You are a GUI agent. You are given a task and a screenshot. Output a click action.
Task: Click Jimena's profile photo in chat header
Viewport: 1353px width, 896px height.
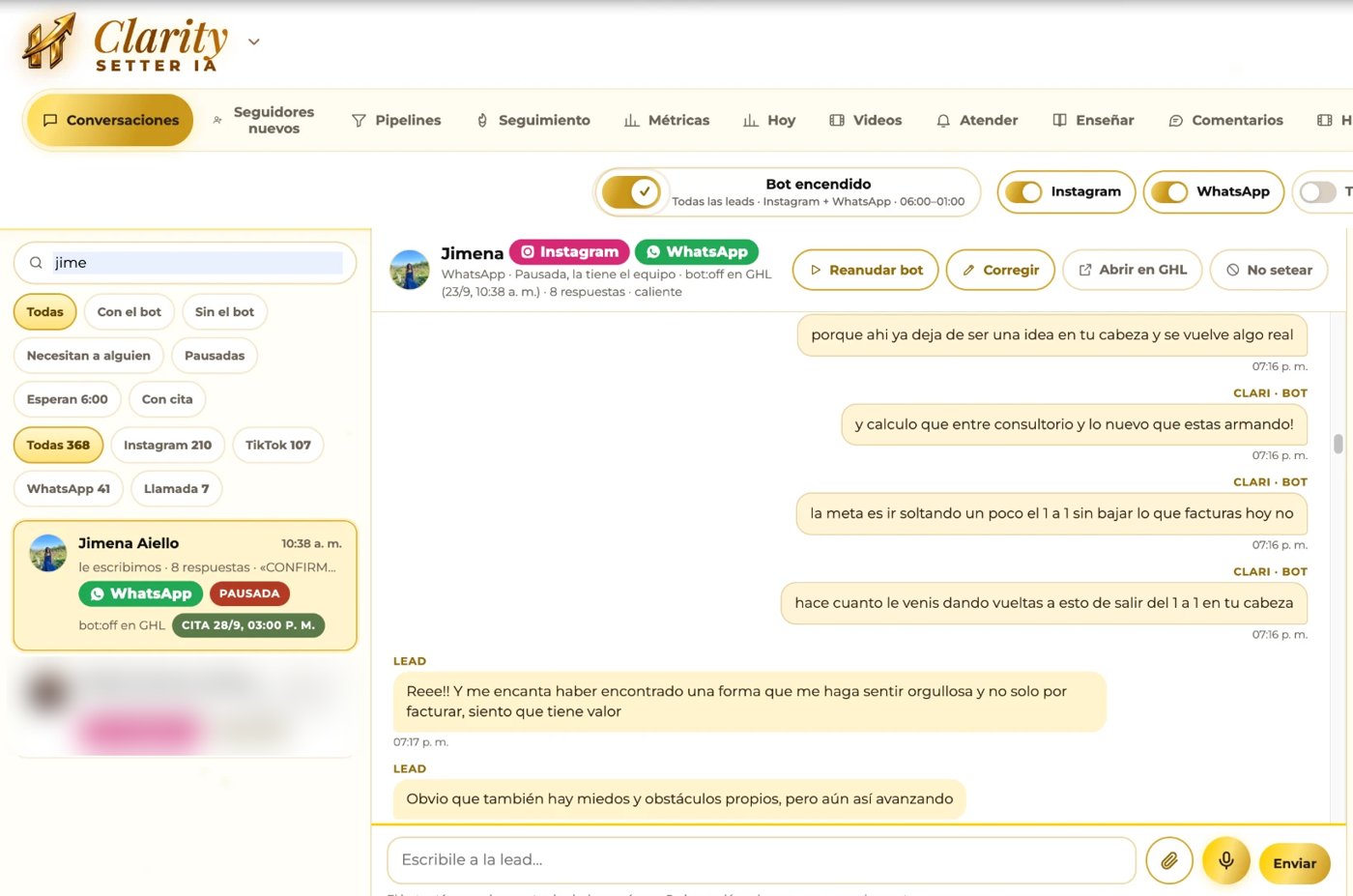point(410,270)
